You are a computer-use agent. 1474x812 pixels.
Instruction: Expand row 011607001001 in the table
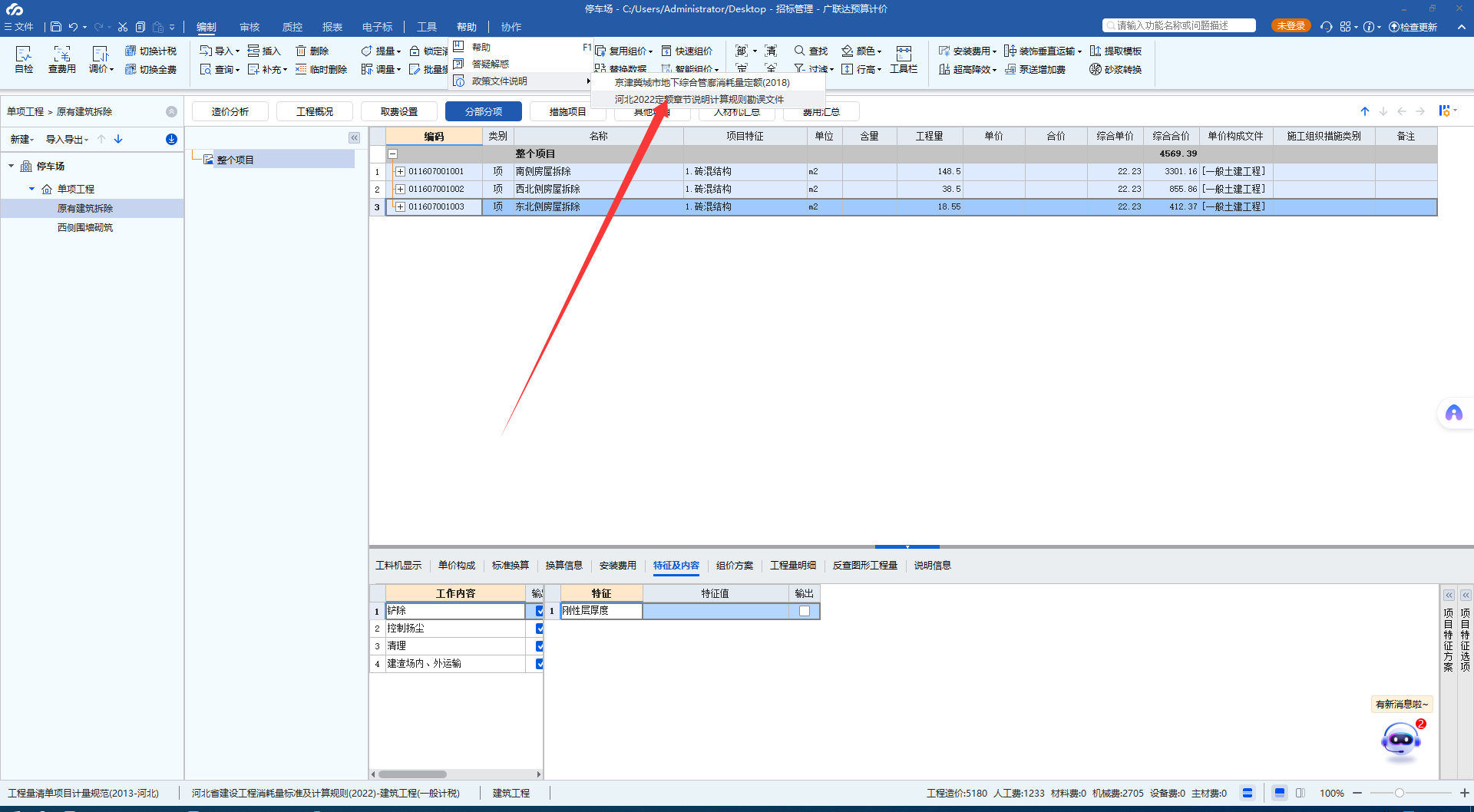coord(400,171)
